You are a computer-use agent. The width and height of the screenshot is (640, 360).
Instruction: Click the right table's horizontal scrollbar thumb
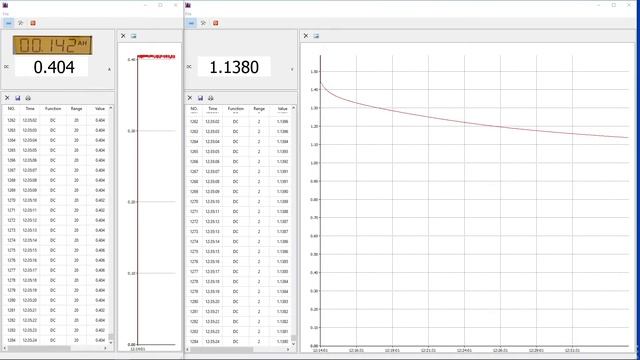pos(222,349)
